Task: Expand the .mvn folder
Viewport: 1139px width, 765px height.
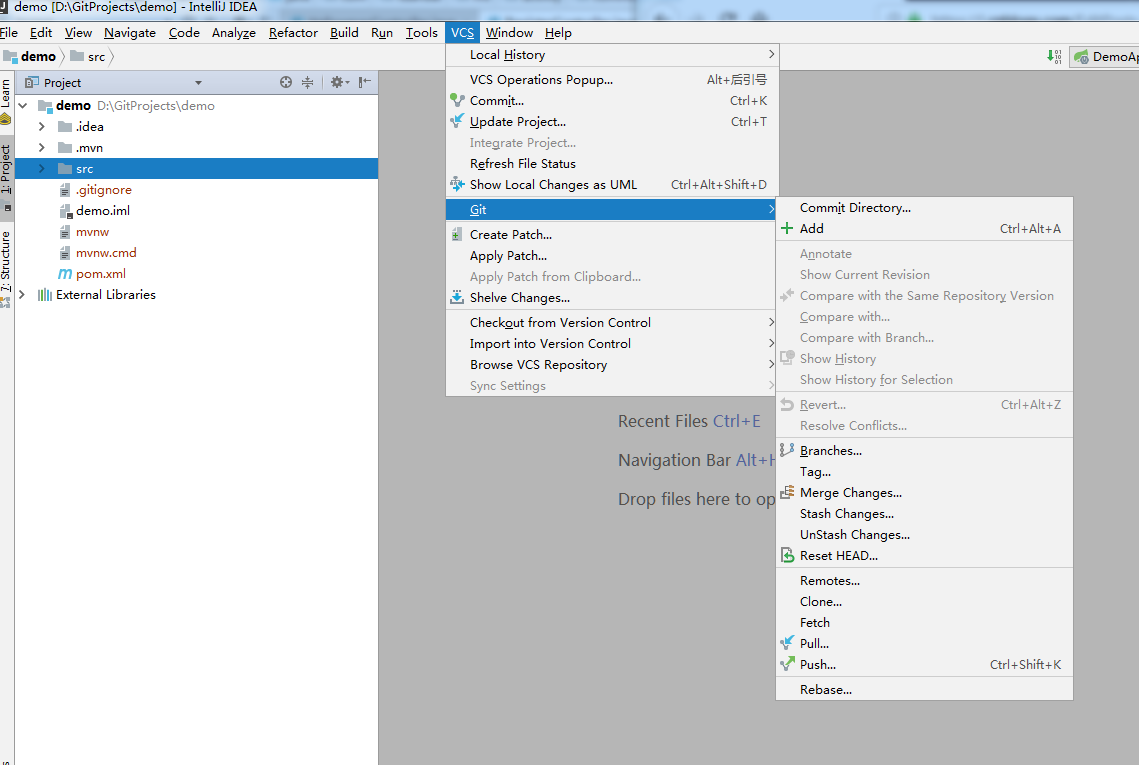Action: tap(41, 147)
